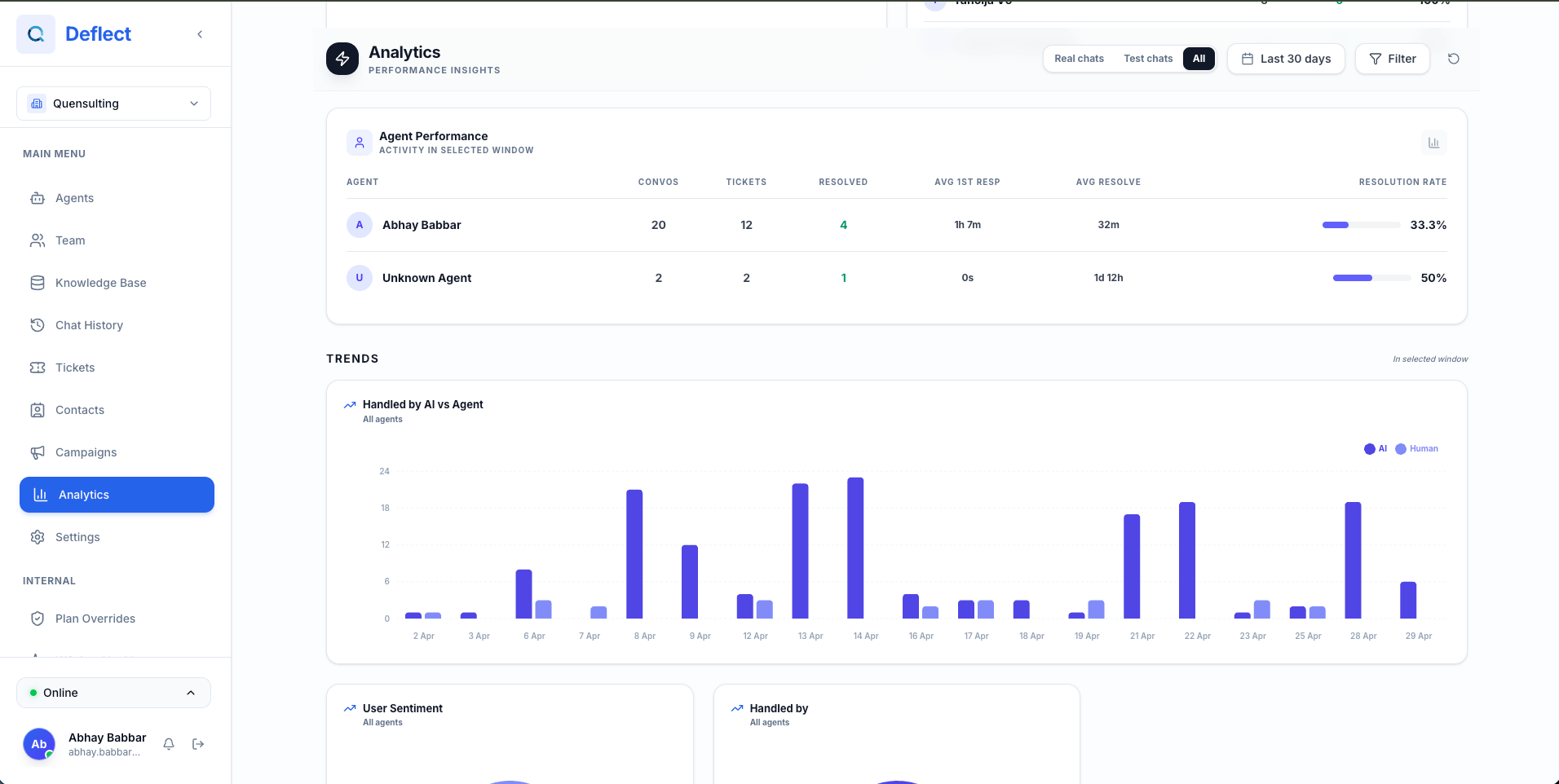Click the RESOLUTION RATE column header
Image resolution: width=1559 pixels, height=784 pixels.
click(1402, 182)
